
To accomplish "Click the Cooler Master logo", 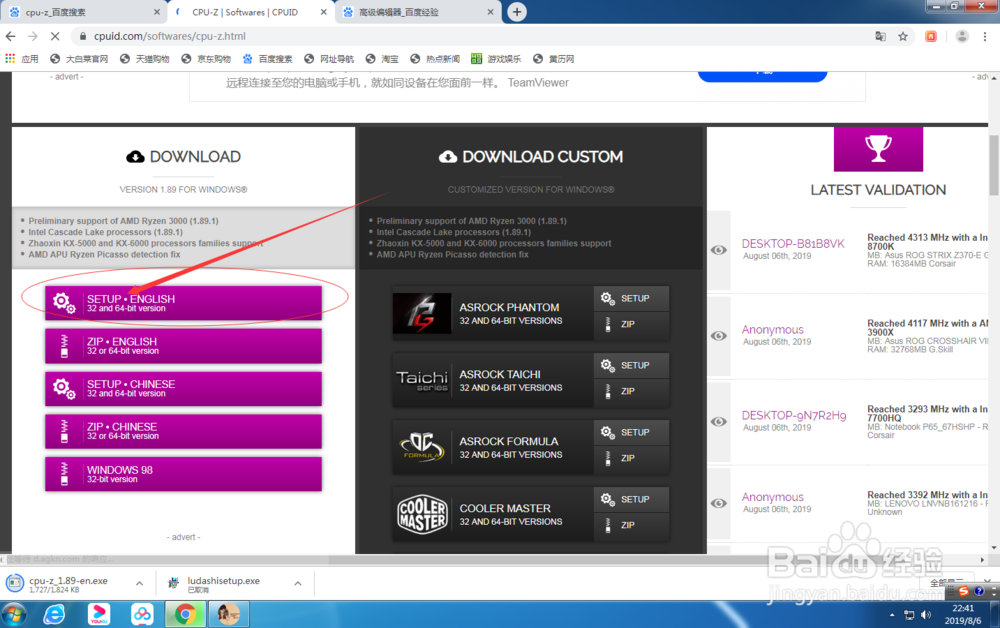I will 422,514.
